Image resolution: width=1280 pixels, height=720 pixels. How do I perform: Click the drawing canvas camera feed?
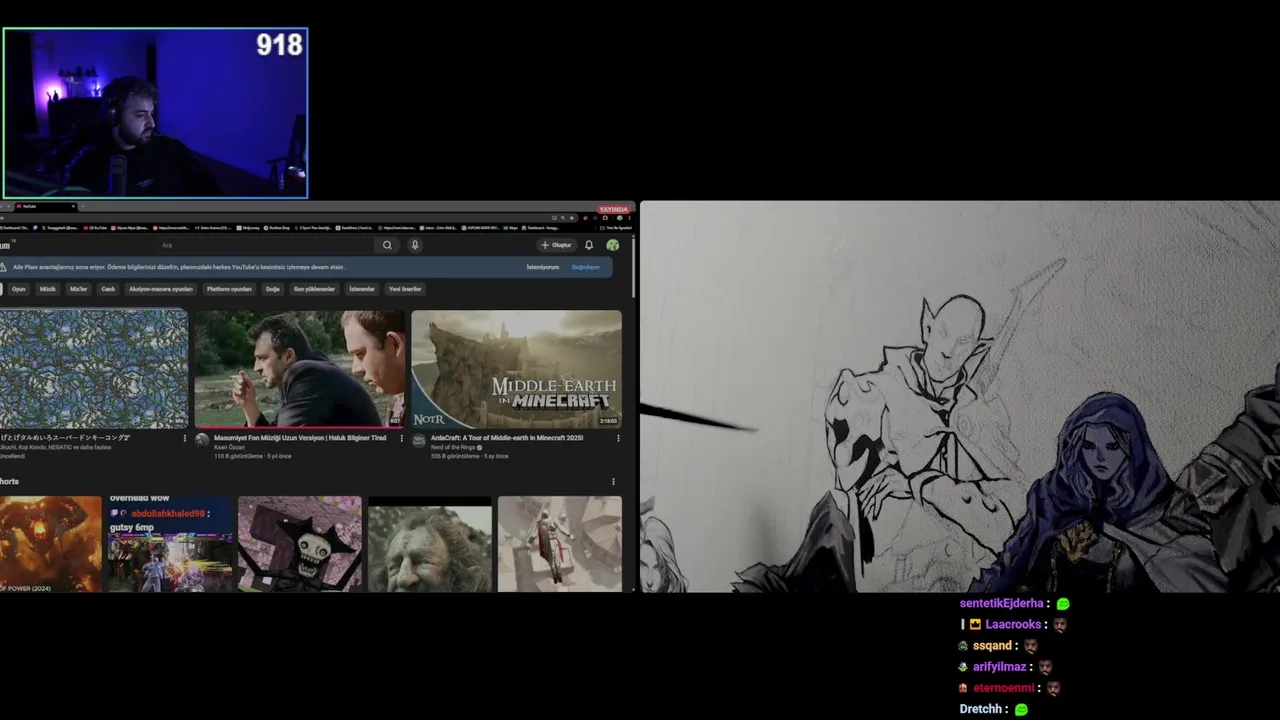pyautogui.click(x=960, y=397)
